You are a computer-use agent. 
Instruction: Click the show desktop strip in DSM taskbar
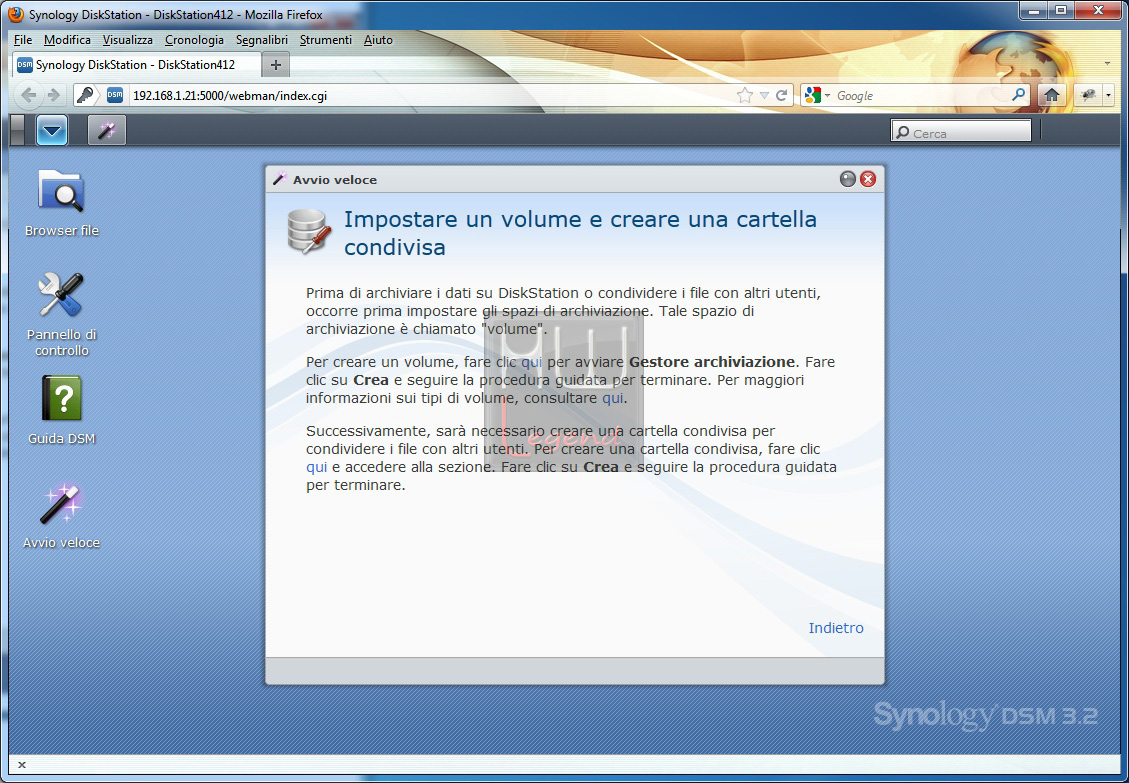click(x=18, y=130)
